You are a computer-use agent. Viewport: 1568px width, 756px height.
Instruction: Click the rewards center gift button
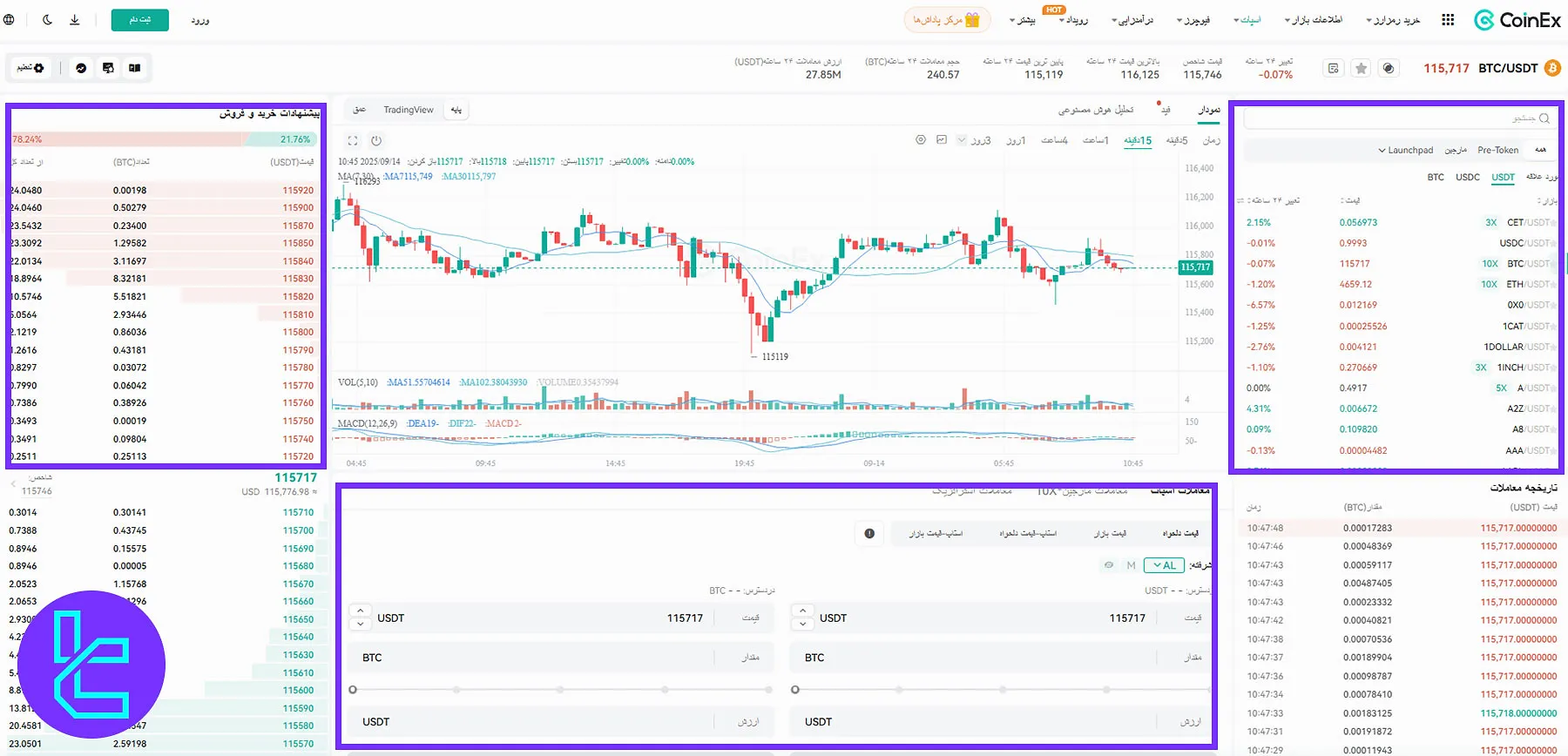pos(947,19)
